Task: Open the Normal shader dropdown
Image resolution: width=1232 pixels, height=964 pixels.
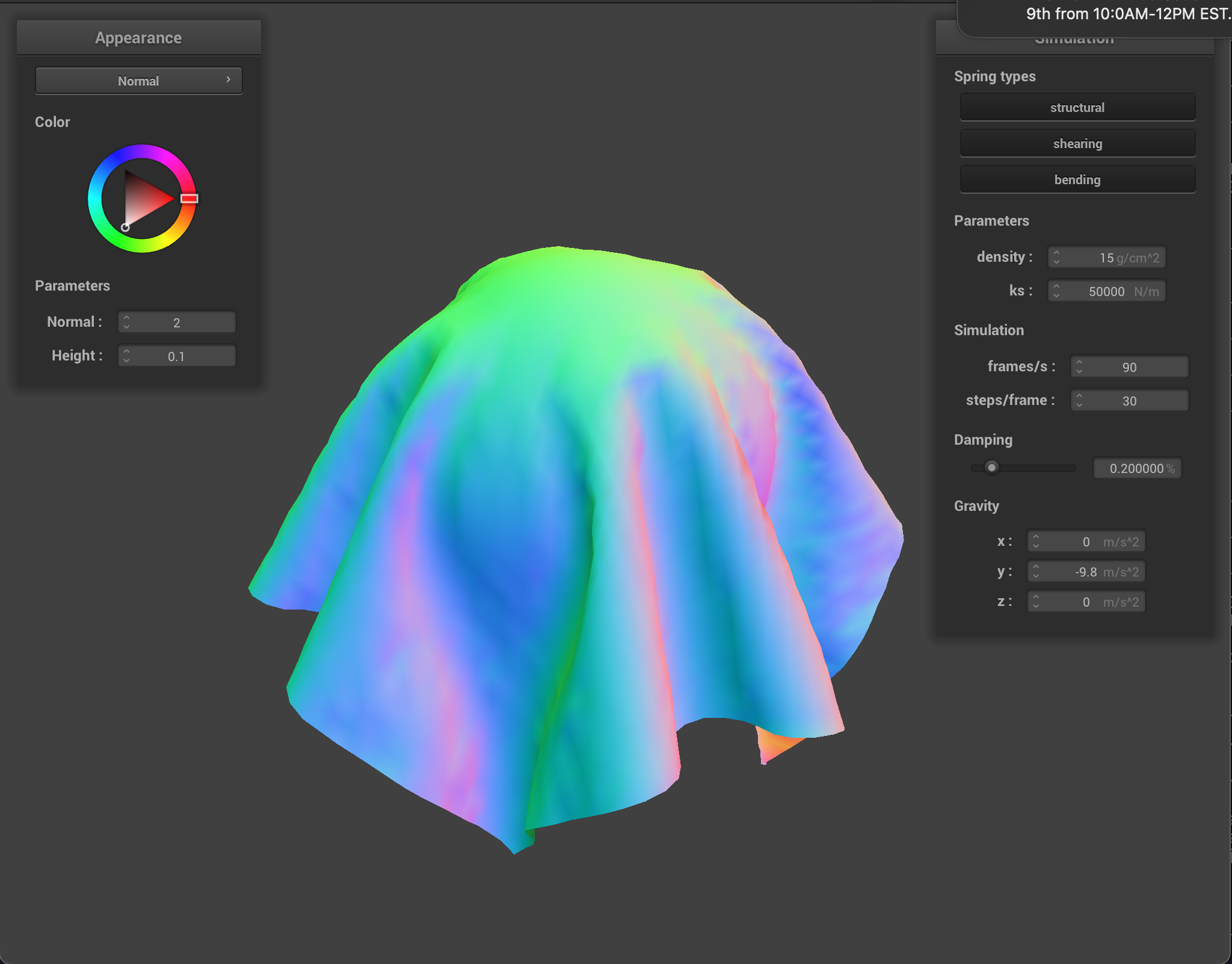Action: 138,81
